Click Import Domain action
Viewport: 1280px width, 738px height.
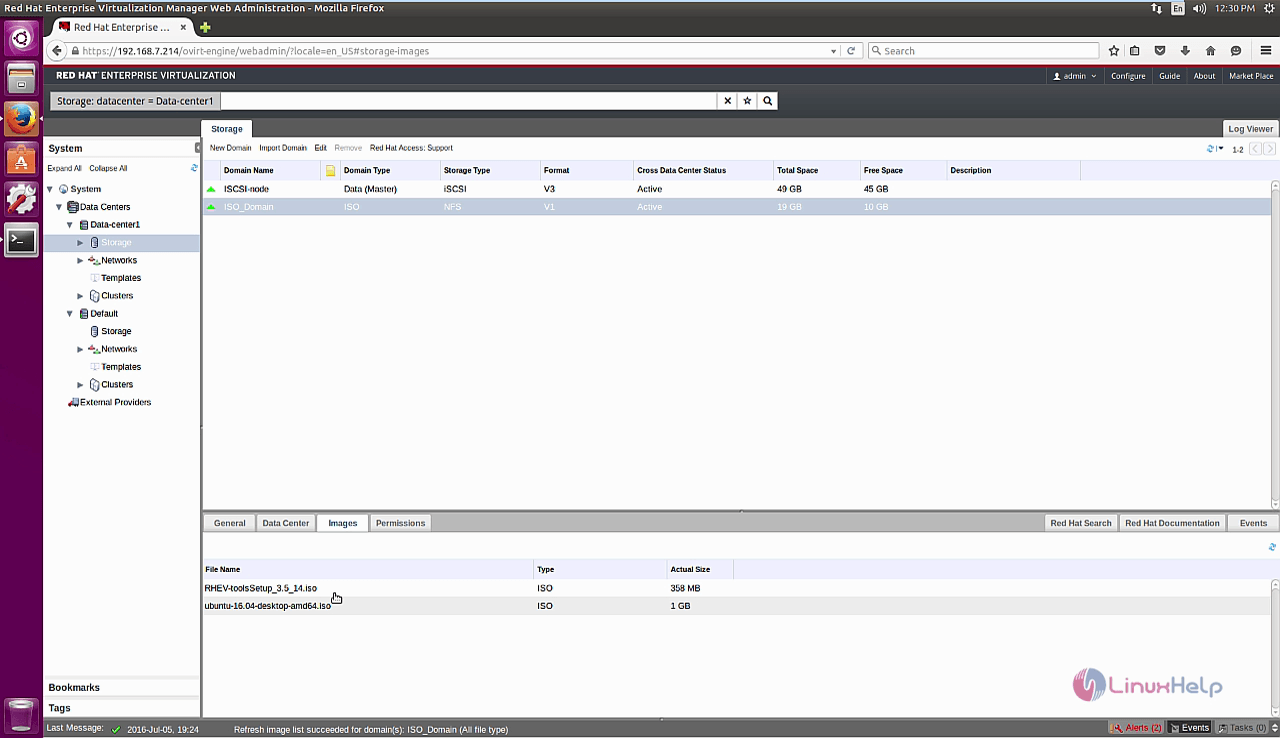tap(283, 148)
